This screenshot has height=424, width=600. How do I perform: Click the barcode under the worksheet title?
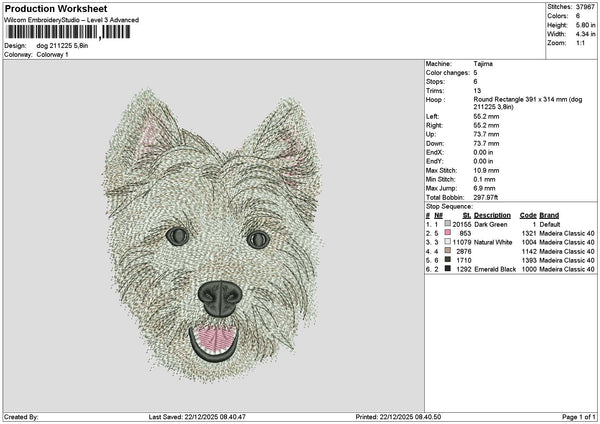pyautogui.click(x=68, y=32)
